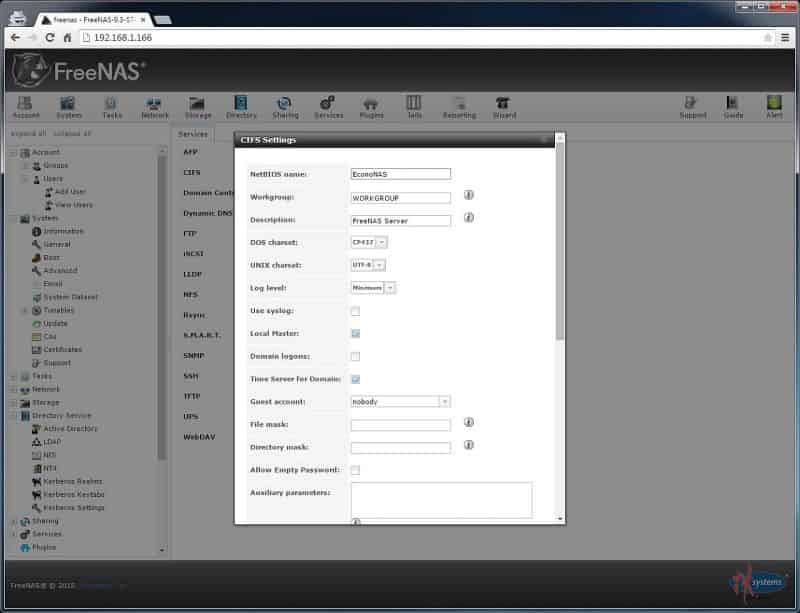Image resolution: width=800 pixels, height=613 pixels.
Task: Launch the Wizard from the toolbar
Action: 504,106
